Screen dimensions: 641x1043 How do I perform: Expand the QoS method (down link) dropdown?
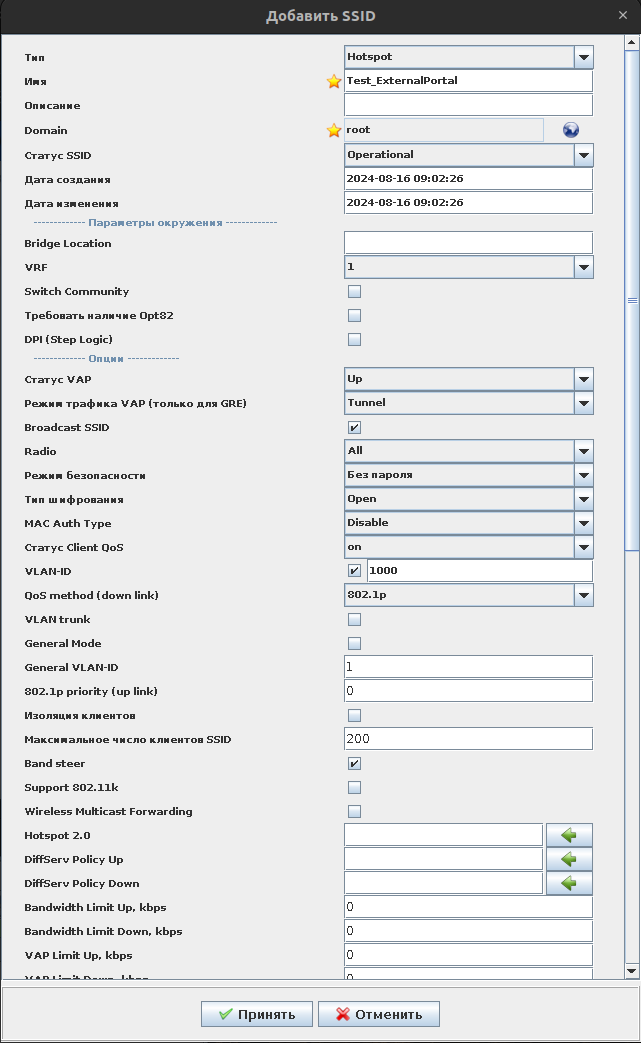pos(584,595)
